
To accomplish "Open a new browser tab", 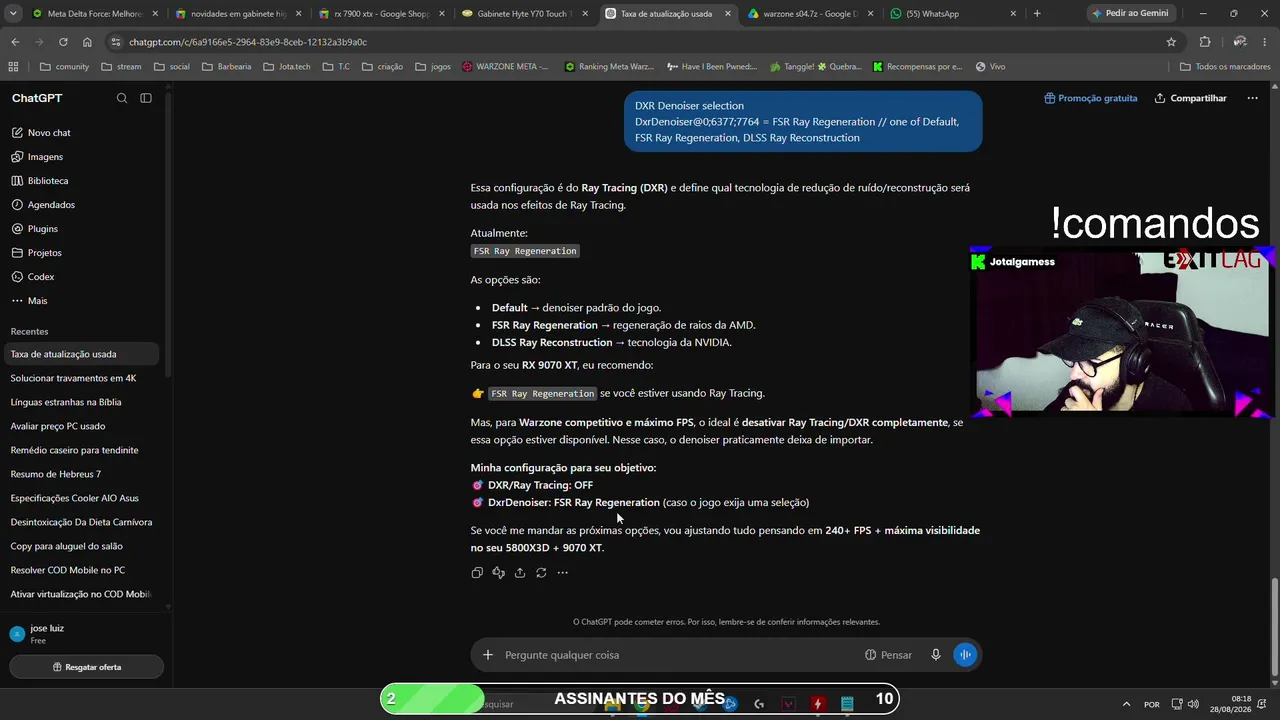I will point(1037,14).
